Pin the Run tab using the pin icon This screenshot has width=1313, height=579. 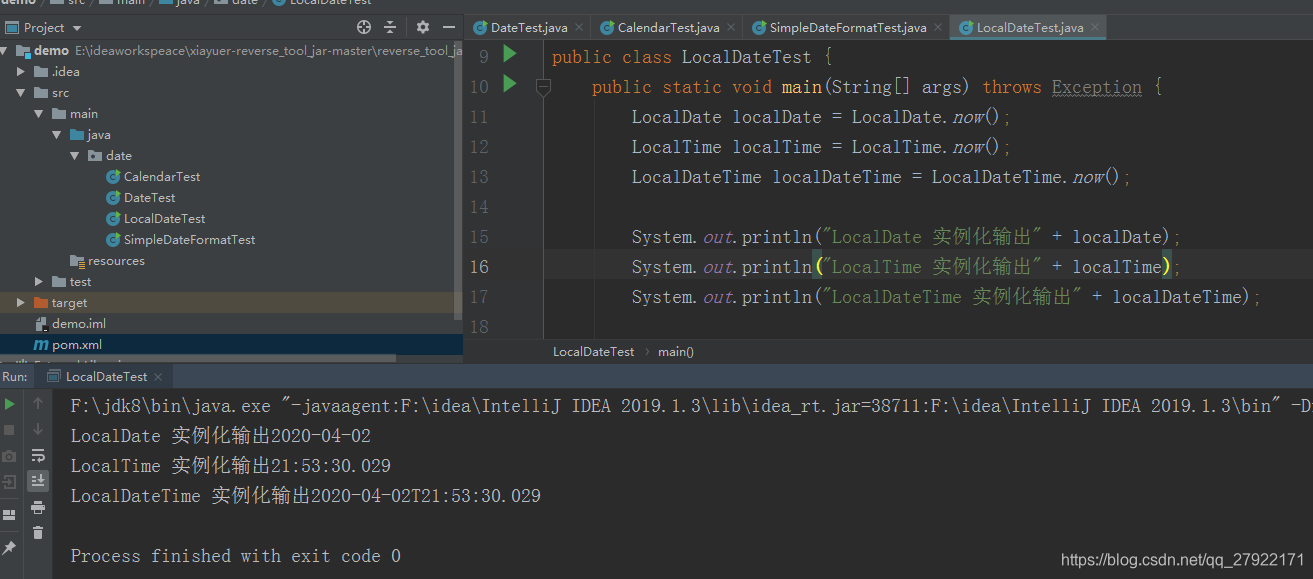(x=10, y=548)
